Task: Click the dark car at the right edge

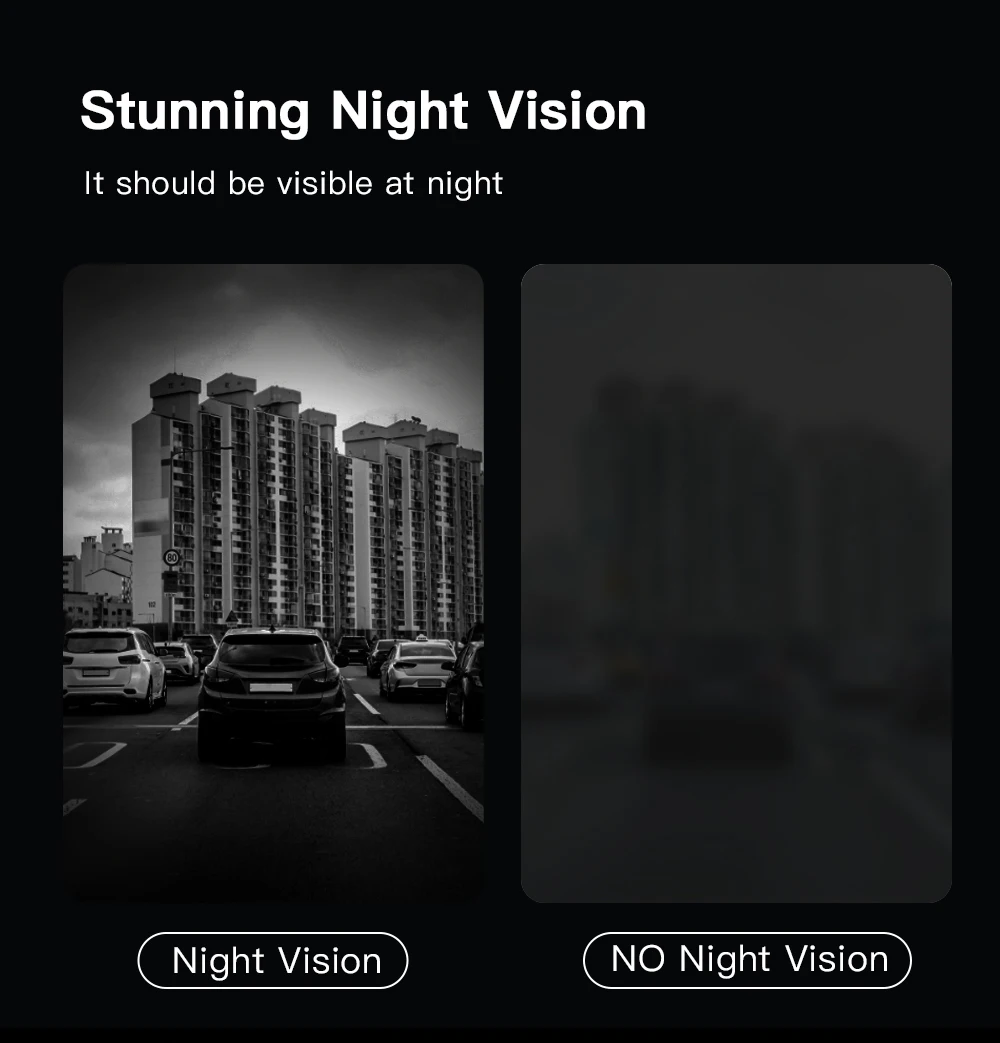Action: click(465, 685)
